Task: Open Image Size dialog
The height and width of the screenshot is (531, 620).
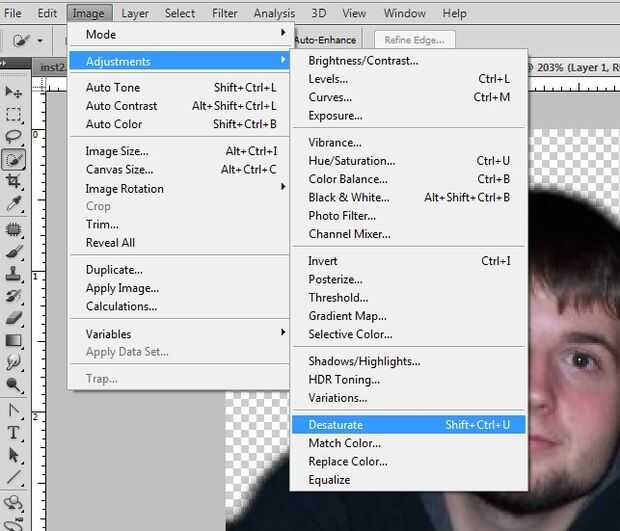Action: 180,151
